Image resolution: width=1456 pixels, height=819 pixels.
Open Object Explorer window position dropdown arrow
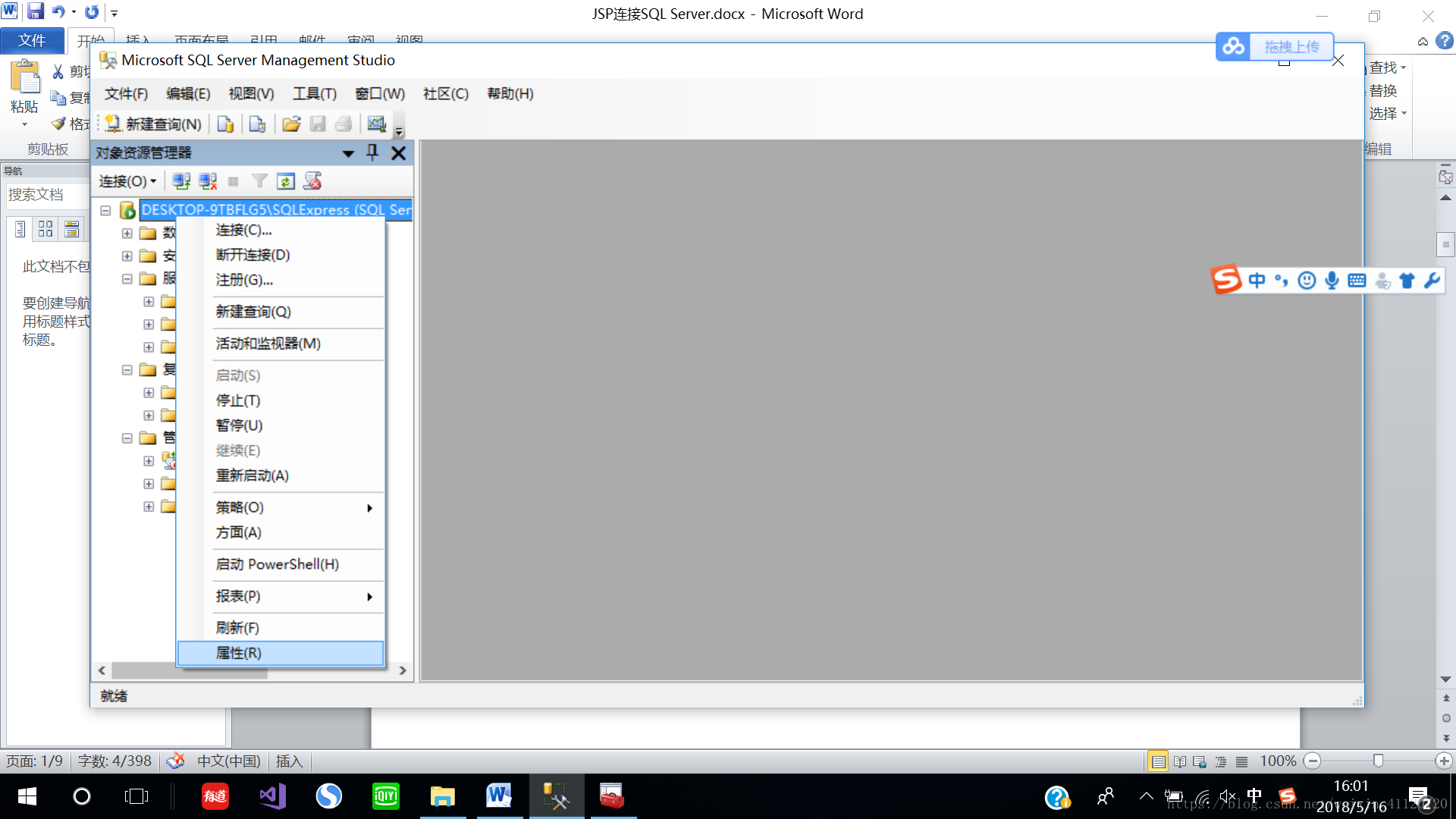348,153
